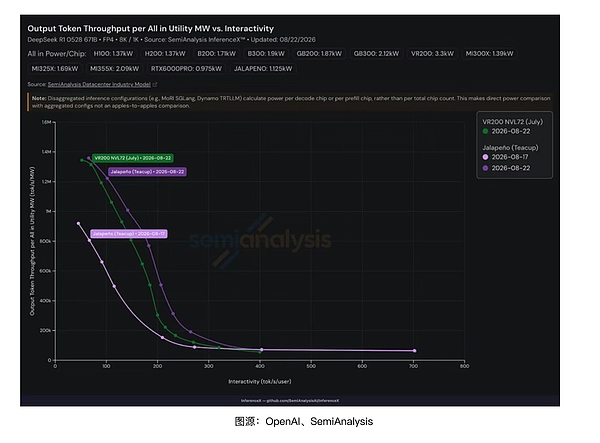Select the GB200: 1.87kW power chip

tap(319, 54)
